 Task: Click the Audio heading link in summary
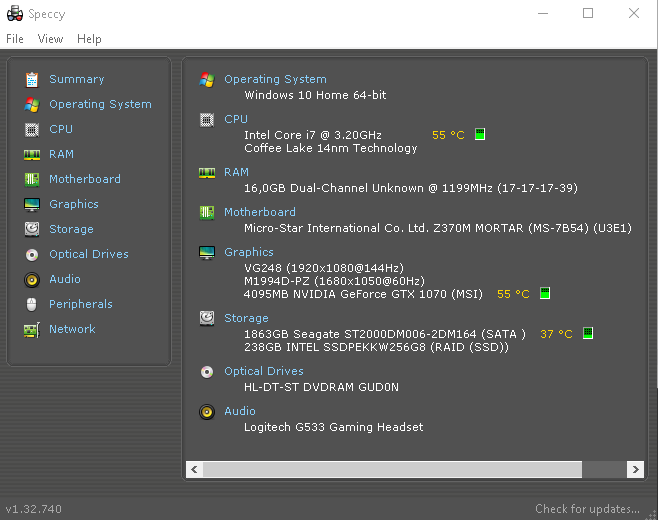point(240,411)
